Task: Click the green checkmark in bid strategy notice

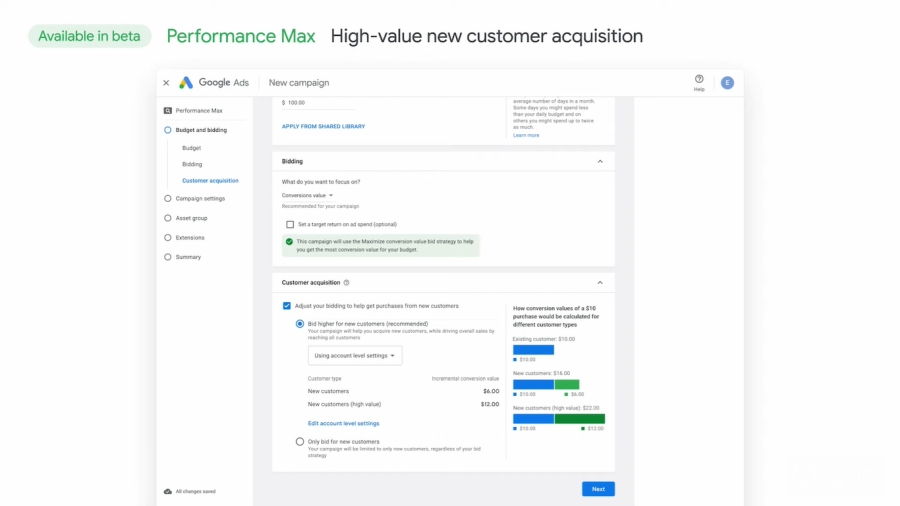Action: point(289,242)
